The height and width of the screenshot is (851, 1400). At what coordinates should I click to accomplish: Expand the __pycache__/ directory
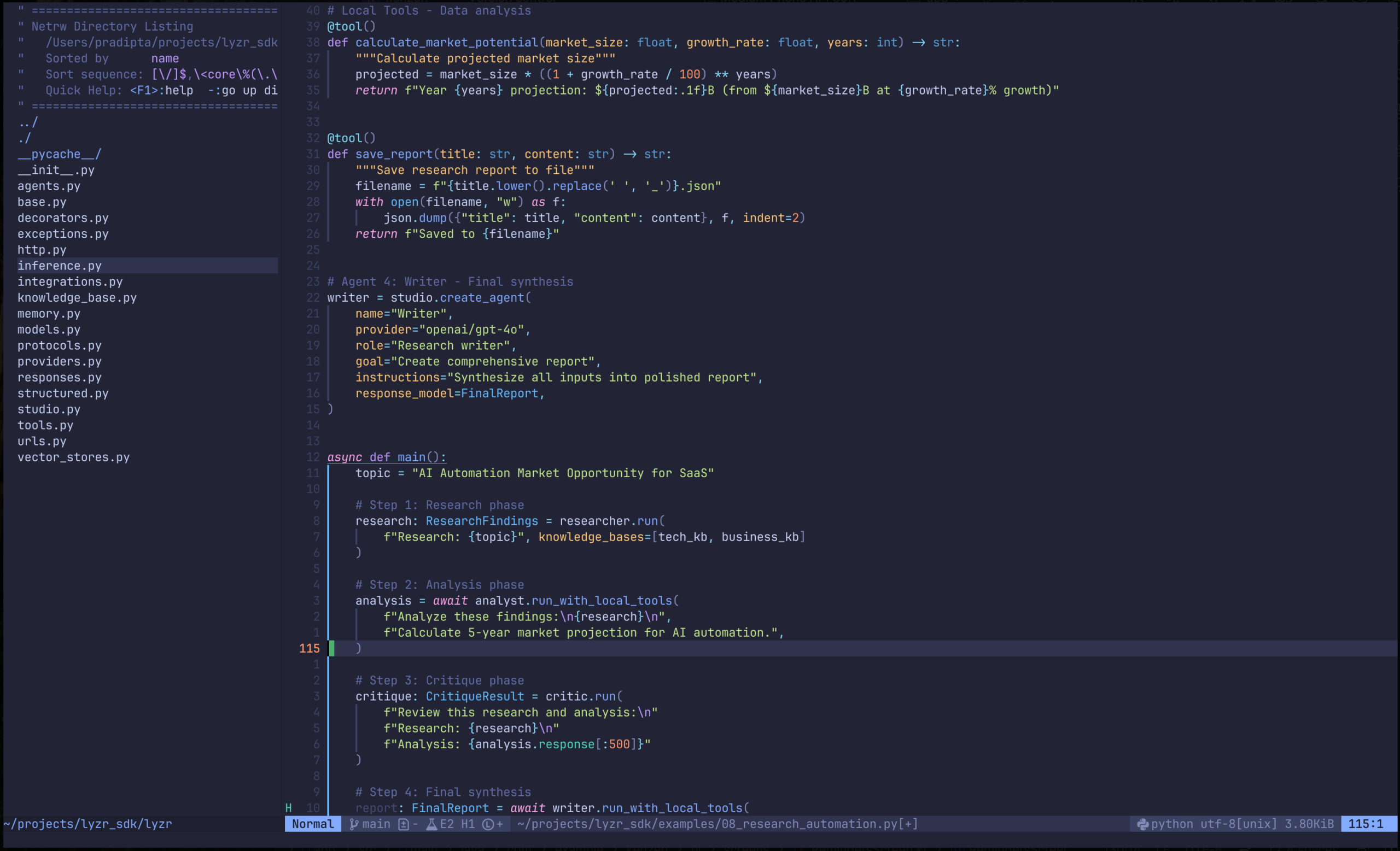point(59,155)
